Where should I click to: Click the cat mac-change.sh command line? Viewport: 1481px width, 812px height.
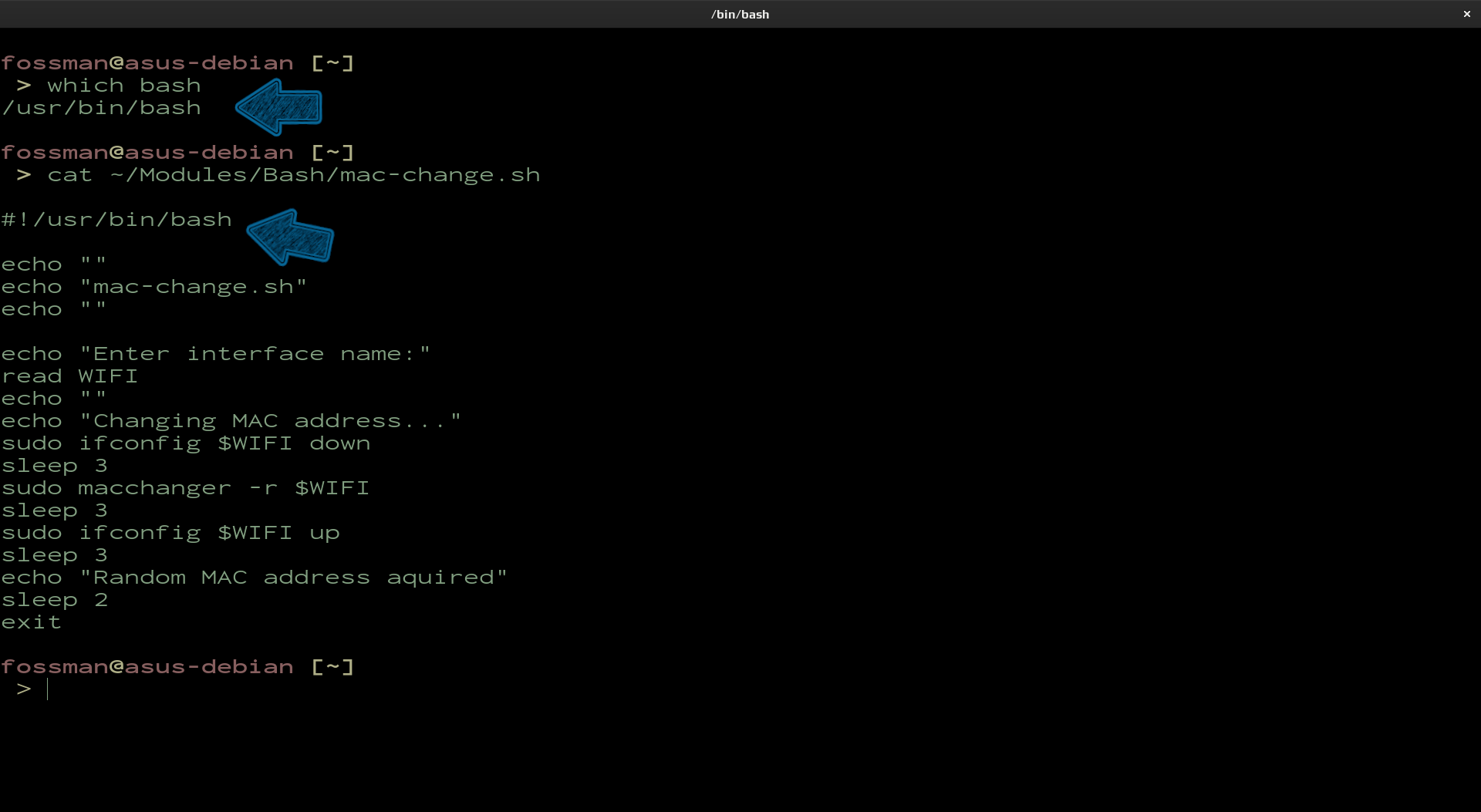(x=293, y=175)
